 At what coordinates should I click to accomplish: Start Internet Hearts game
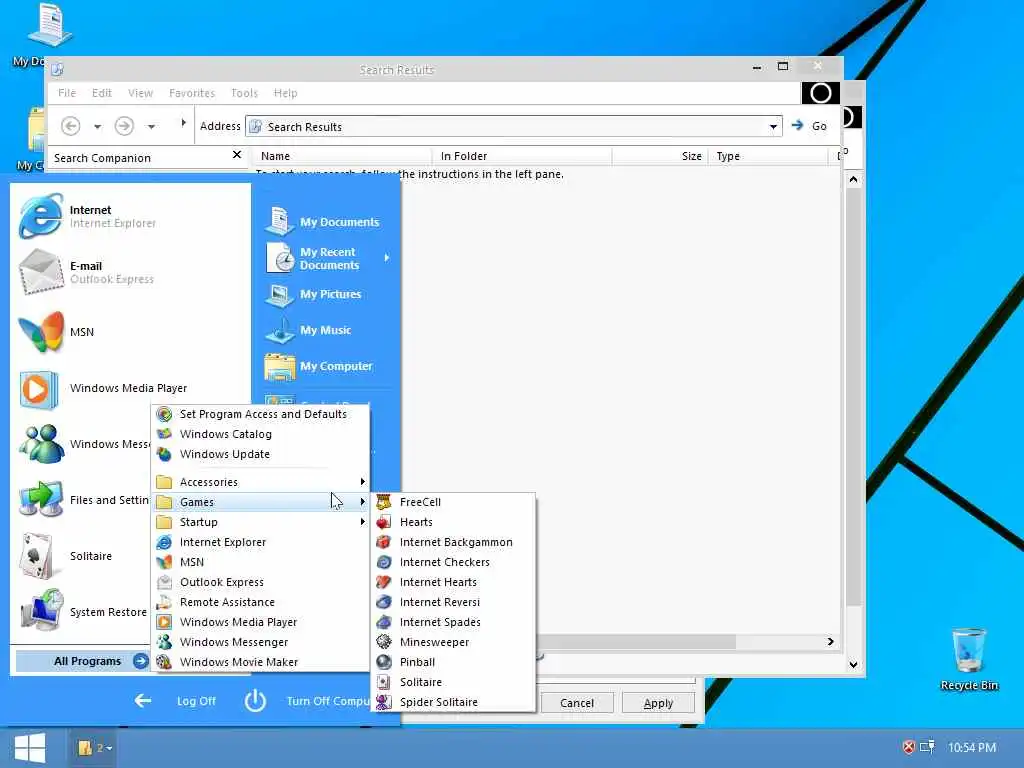[x=453, y=582]
